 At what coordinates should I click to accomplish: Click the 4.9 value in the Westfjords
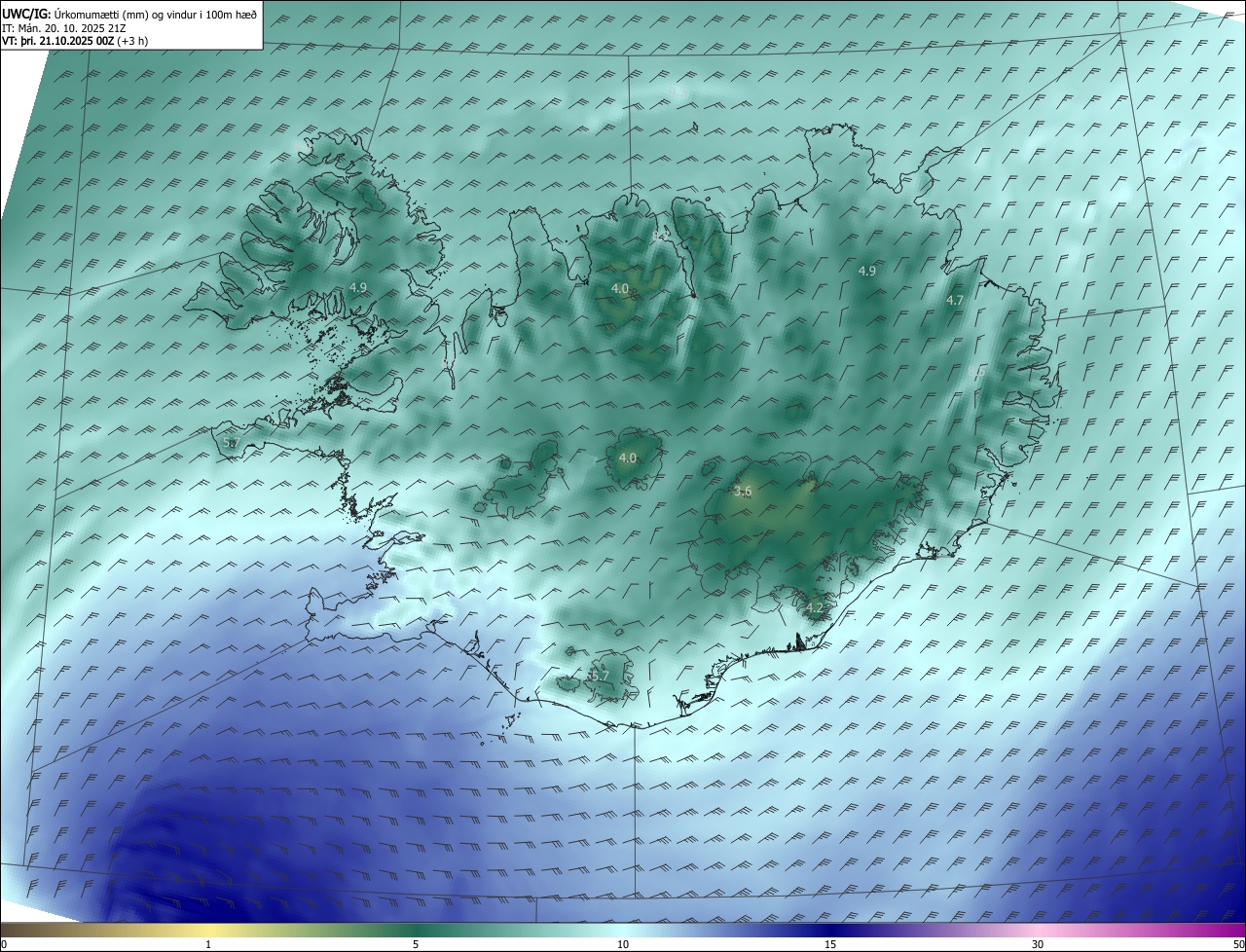pyautogui.click(x=358, y=287)
